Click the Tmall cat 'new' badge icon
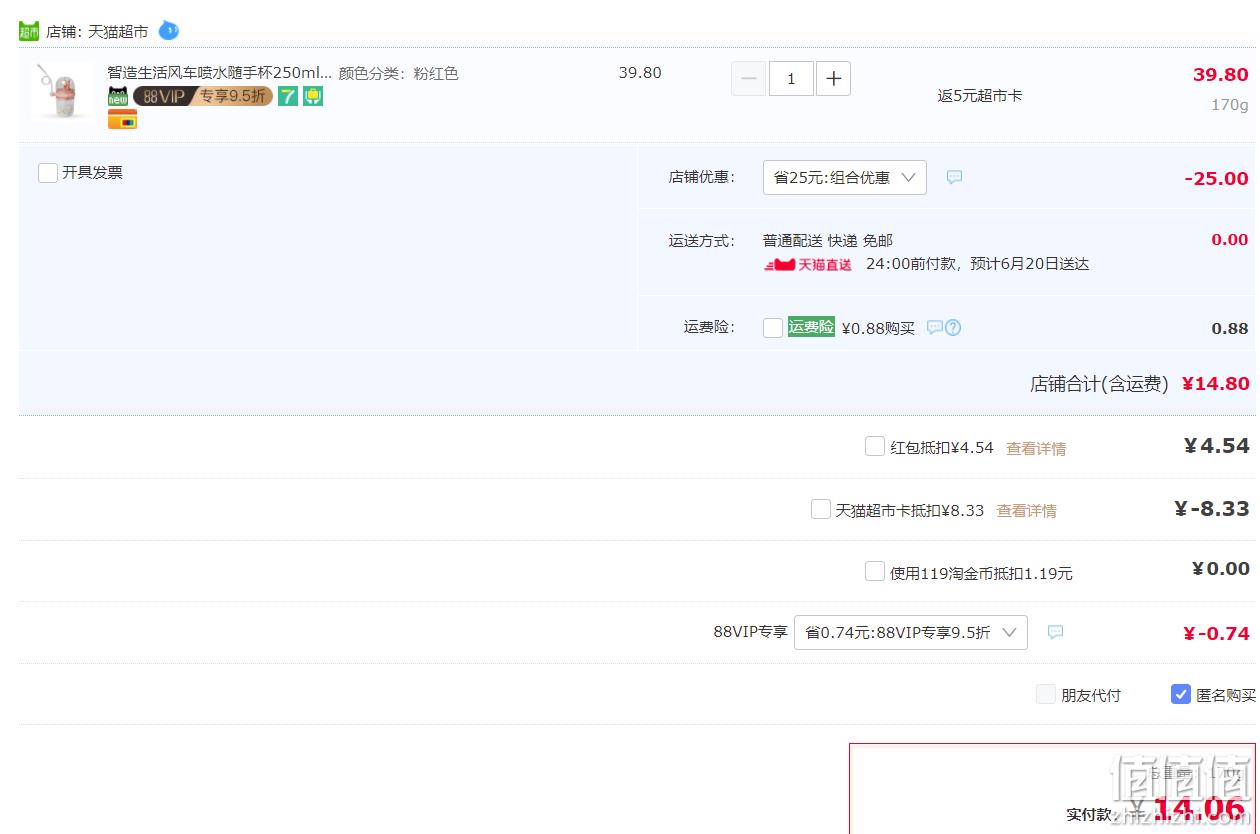This screenshot has width=1260, height=834. click(118, 96)
